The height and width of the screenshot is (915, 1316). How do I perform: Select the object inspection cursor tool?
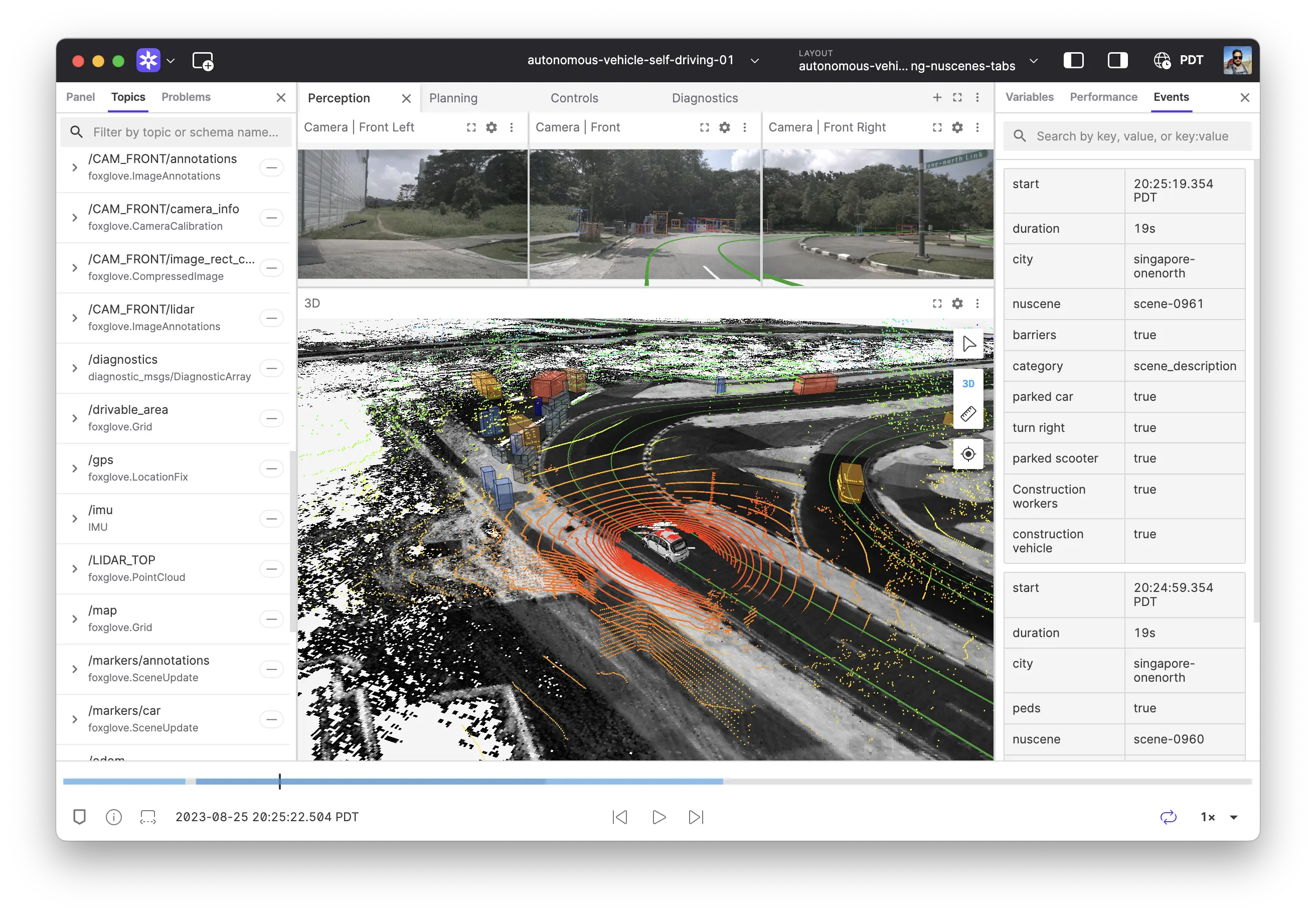(968, 344)
